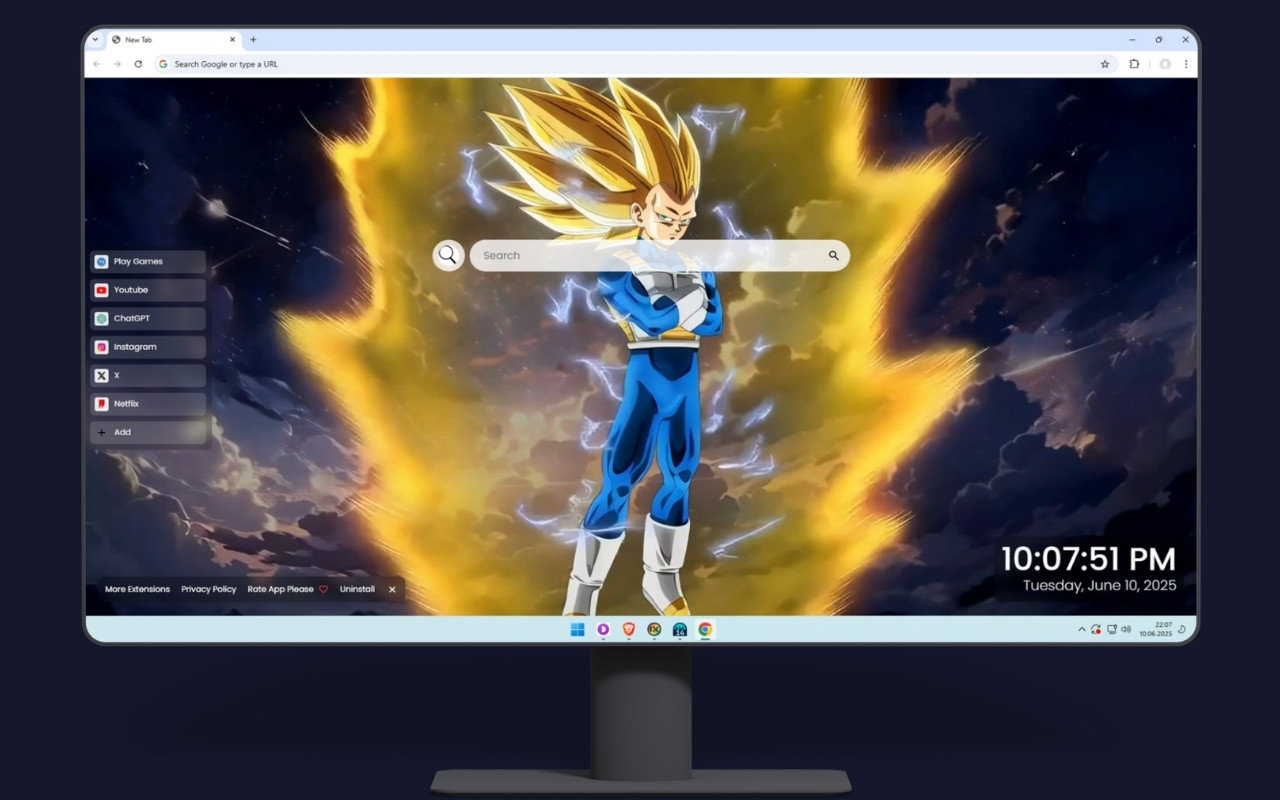This screenshot has height=800, width=1280.
Task: Open the More Extensions link
Action: pos(137,589)
